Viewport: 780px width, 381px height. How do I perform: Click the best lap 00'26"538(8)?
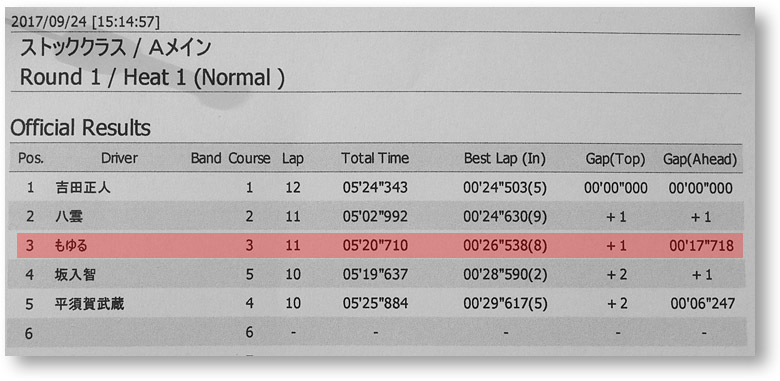tap(505, 245)
